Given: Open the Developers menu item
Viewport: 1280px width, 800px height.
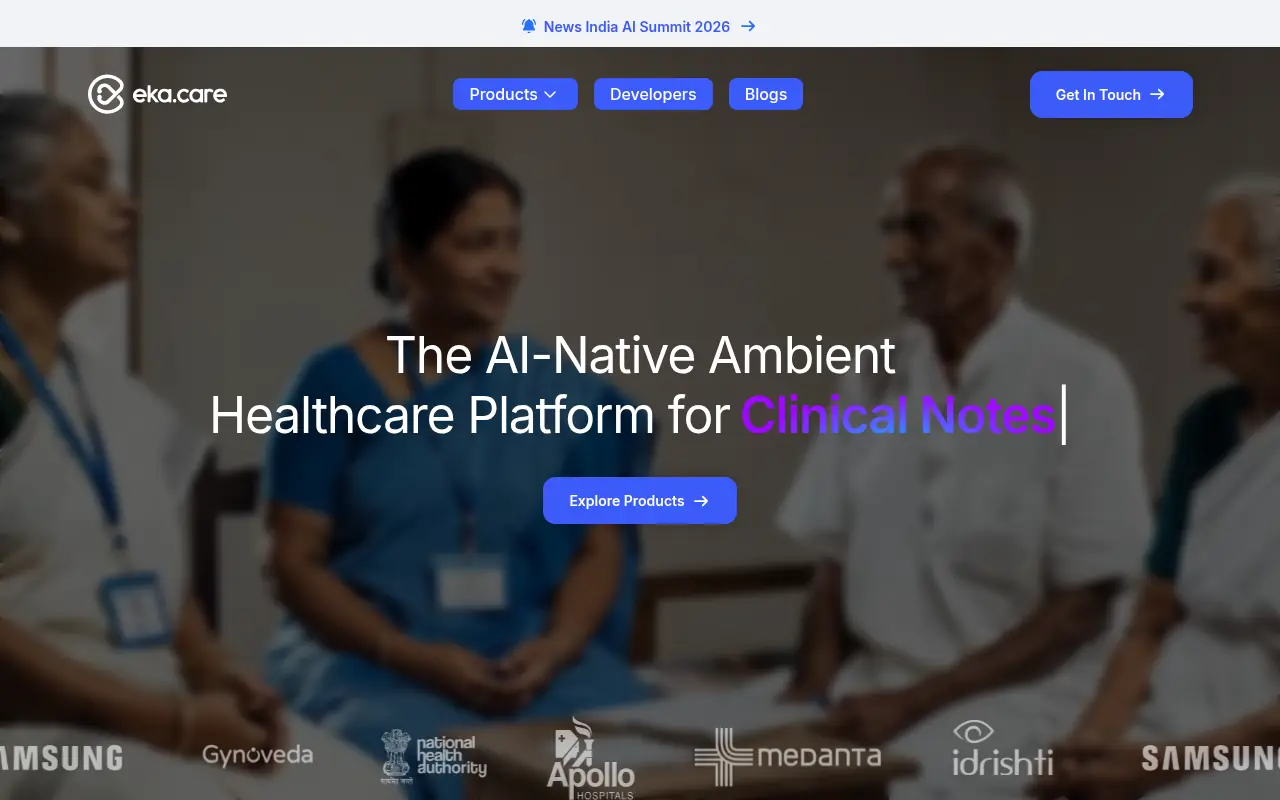Looking at the screenshot, I should click(653, 94).
